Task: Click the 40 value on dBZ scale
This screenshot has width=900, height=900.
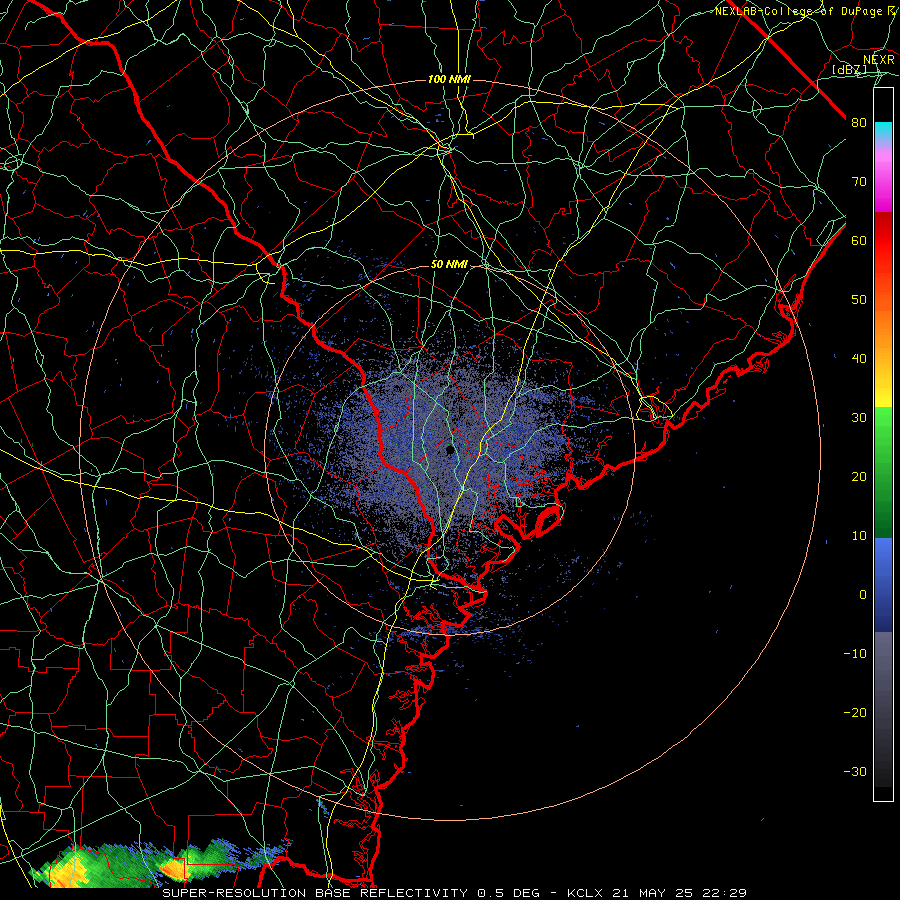Action: (859, 359)
